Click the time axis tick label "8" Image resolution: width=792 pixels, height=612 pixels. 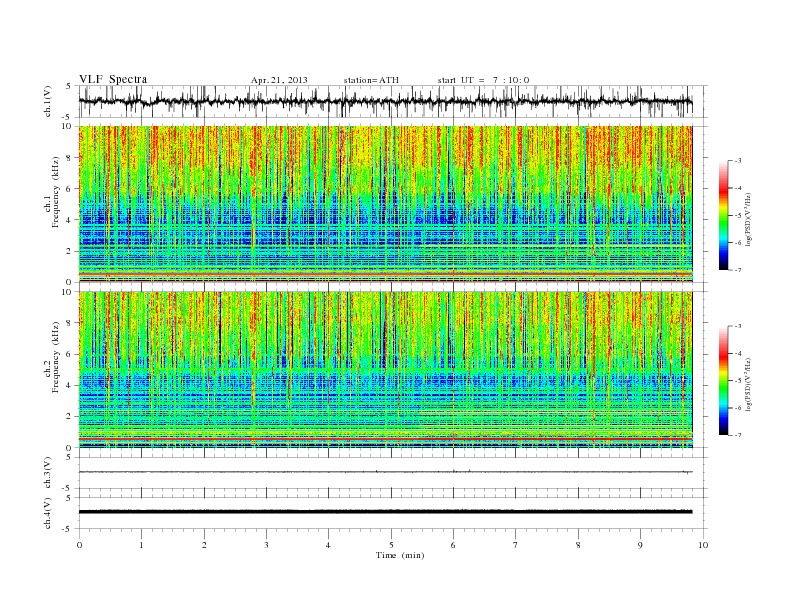tap(578, 545)
